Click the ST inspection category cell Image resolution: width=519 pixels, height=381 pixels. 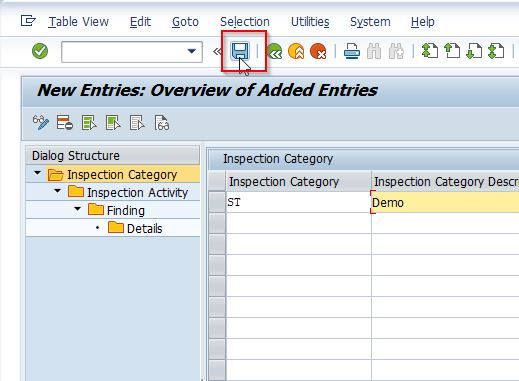pos(298,202)
